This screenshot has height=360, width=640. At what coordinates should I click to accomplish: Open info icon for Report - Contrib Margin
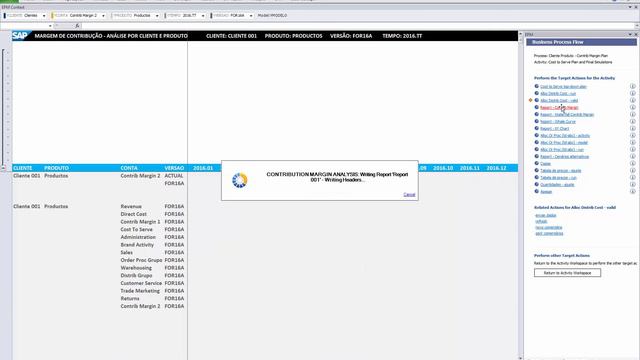(x=632, y=107)
